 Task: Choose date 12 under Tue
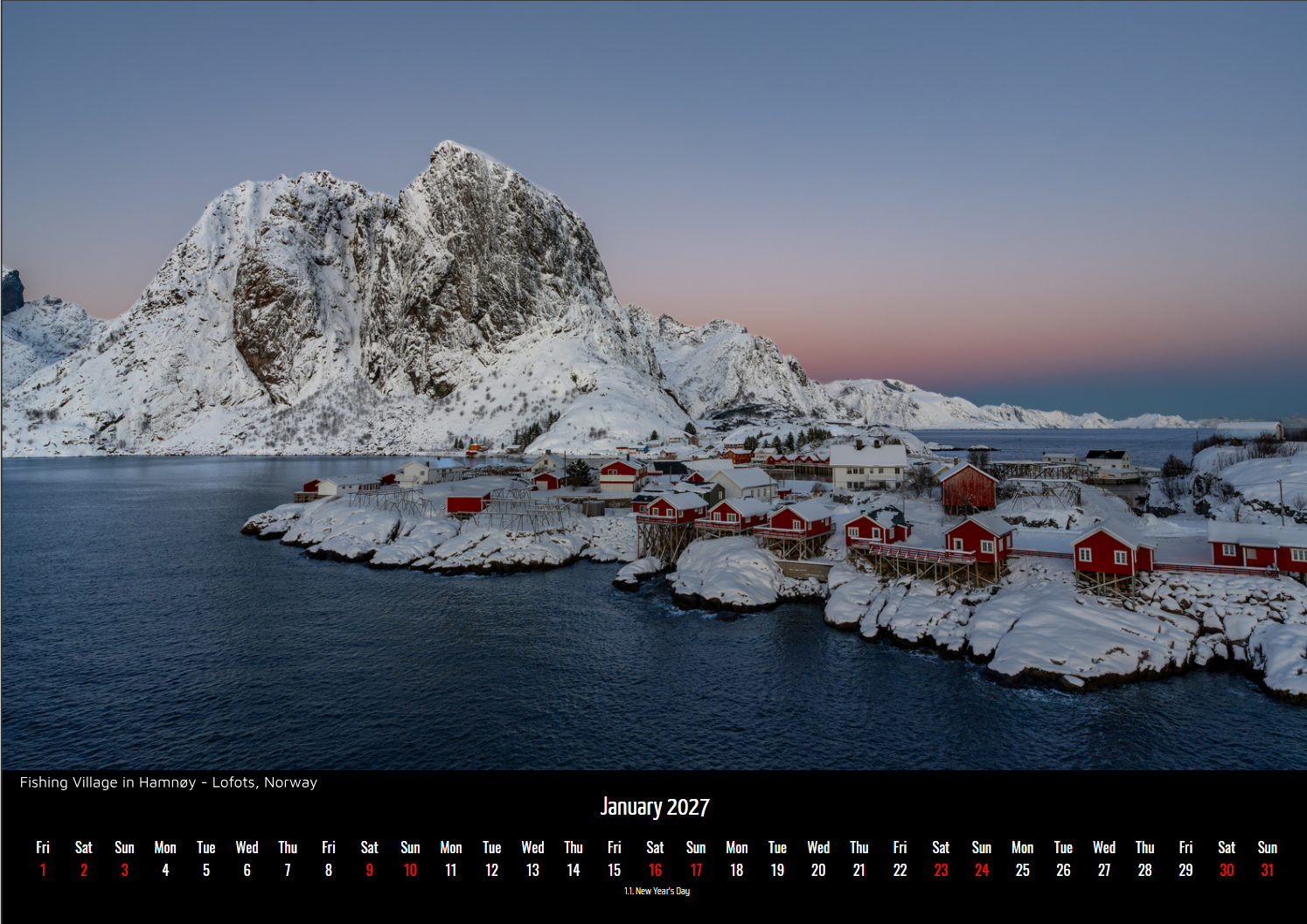pyautogui.click(x=491, y=870)
